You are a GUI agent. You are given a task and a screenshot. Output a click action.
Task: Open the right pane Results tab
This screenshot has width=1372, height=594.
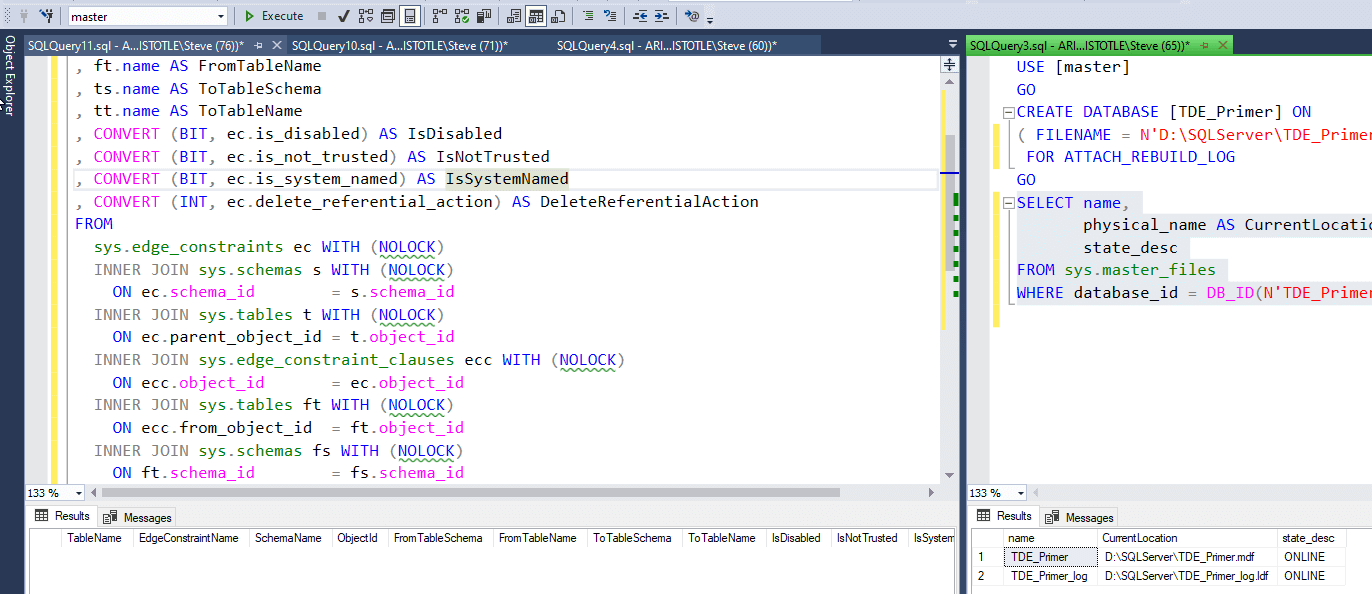click(1004, 516)
